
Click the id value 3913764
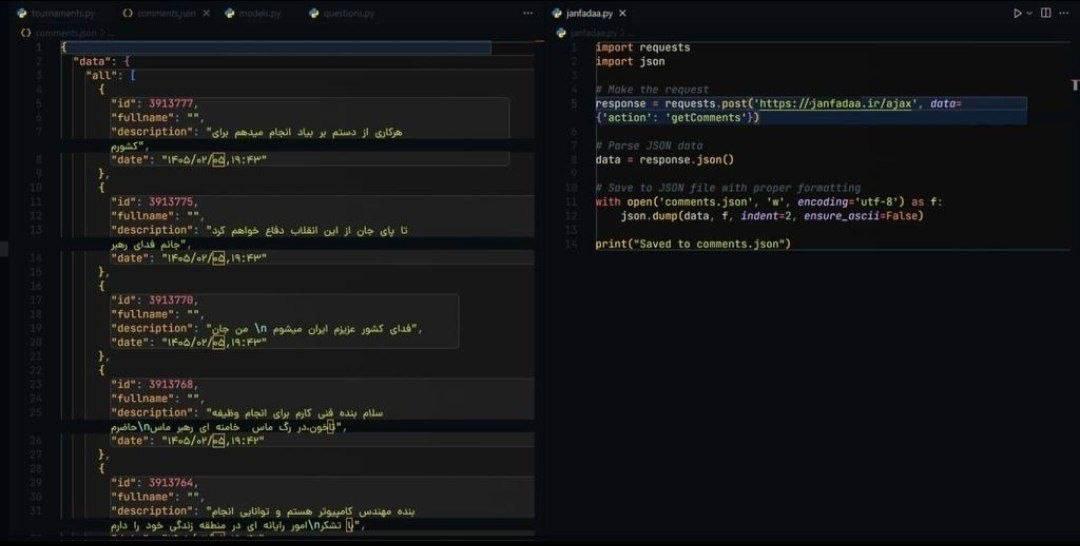(x=171, y=483)
